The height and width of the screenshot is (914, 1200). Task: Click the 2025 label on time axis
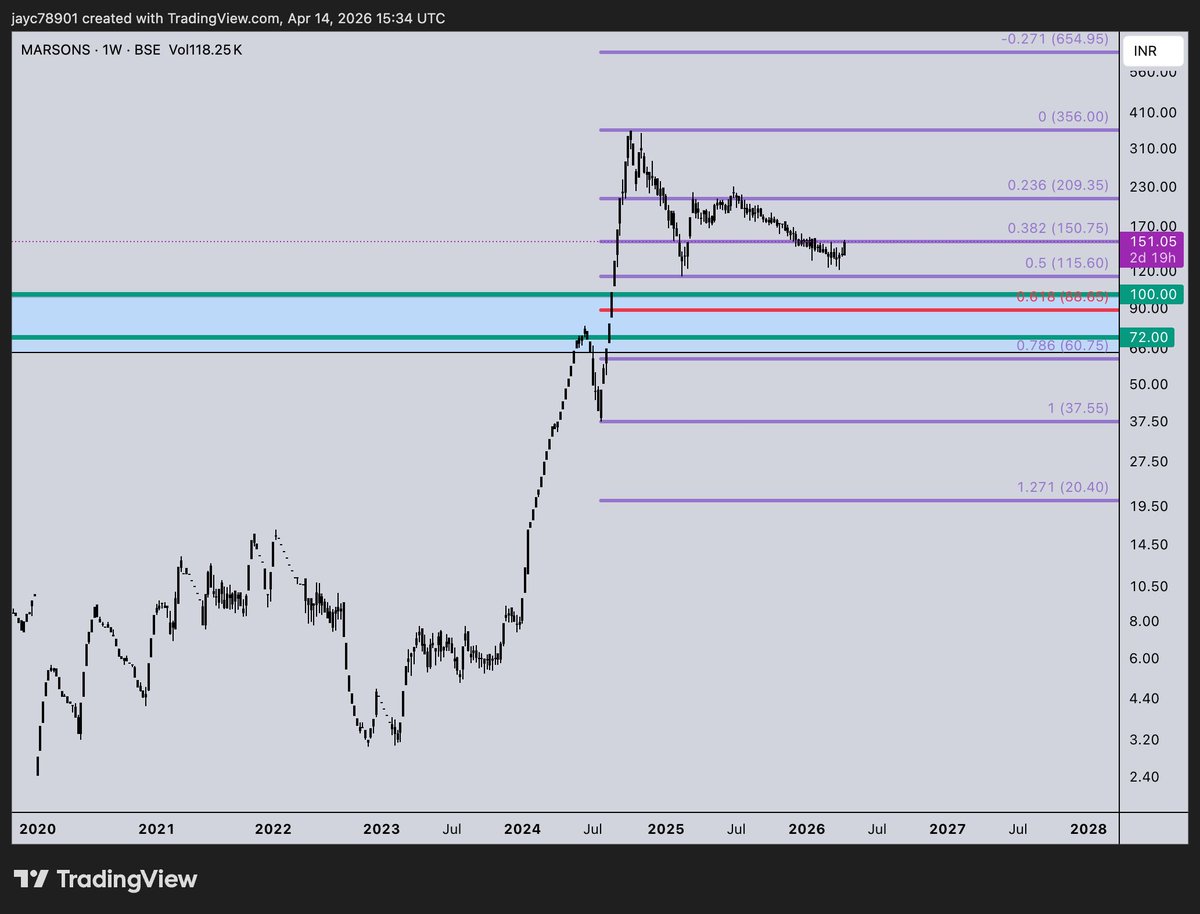(665, 829)
